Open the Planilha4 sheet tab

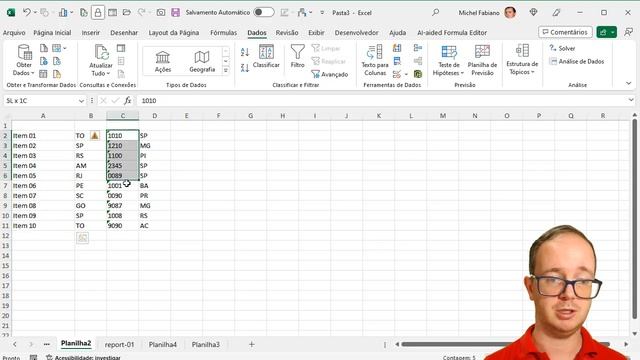162,344
